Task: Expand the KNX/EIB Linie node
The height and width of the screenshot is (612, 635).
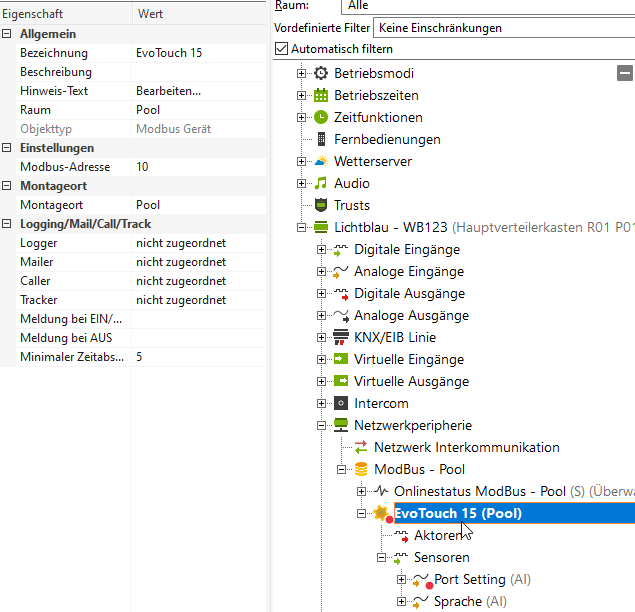Action: (x=322, y=337)
